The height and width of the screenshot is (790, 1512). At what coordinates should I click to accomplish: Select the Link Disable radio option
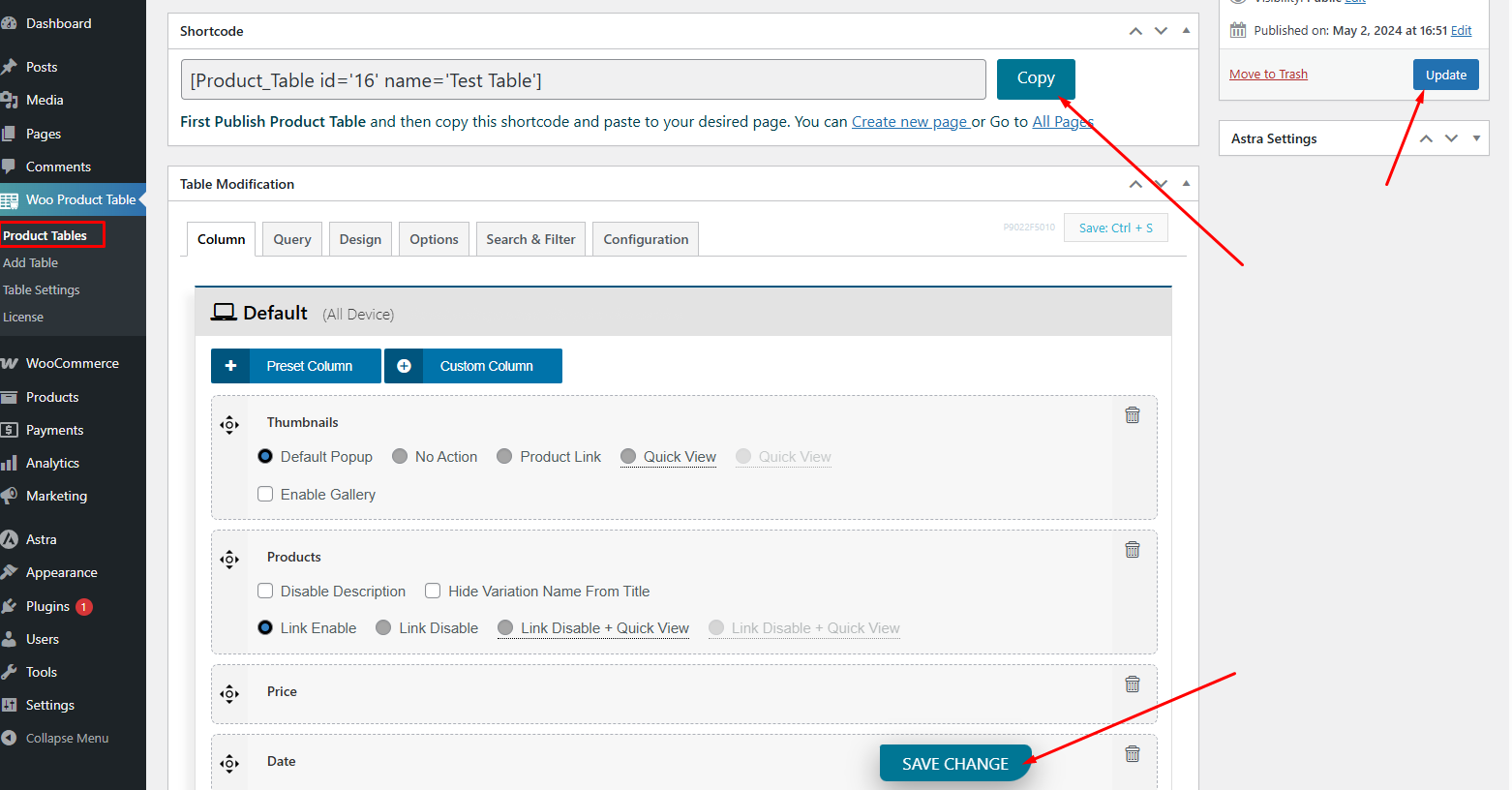(383, 627)
